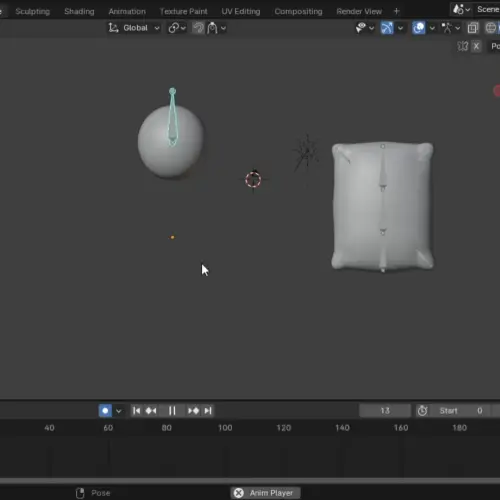This screenshot has height=500, width=500.
Task: Click frame 140 on timeline ruler
Action: point(342,428)
